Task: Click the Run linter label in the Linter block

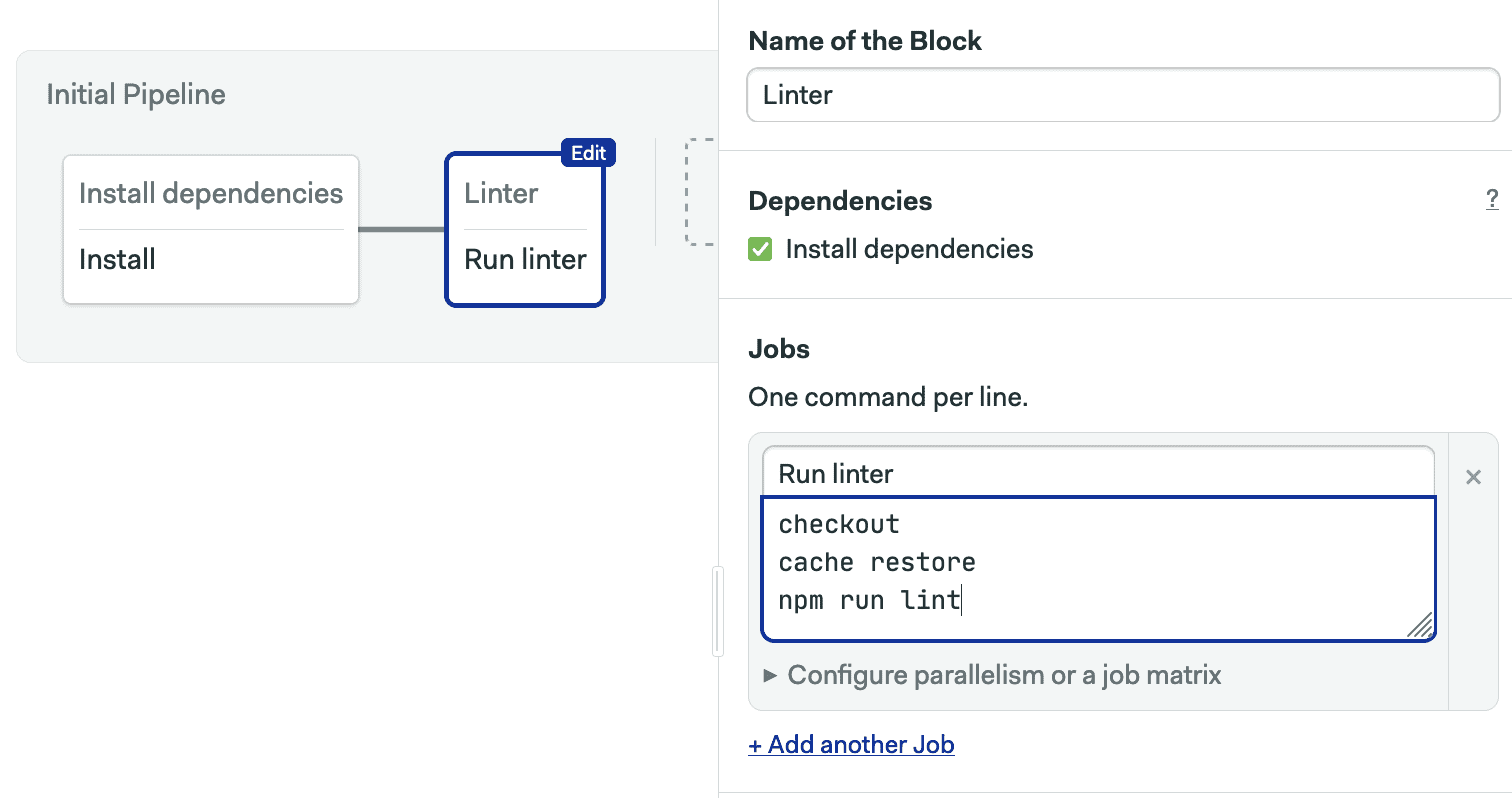Action: (524, 259)
